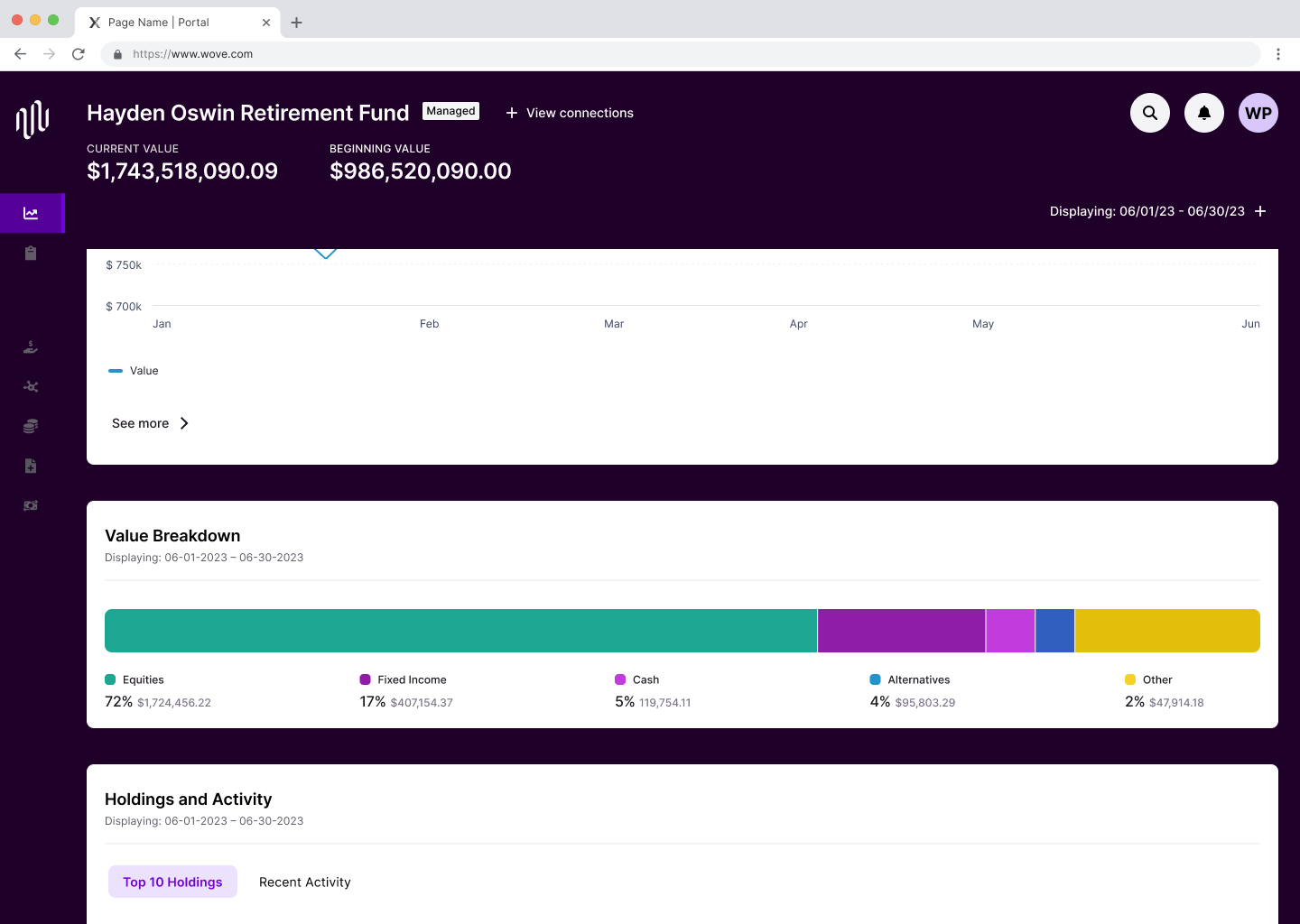
Task: Open the chart dashboard sidebar icon
Action: pos(31,214)
